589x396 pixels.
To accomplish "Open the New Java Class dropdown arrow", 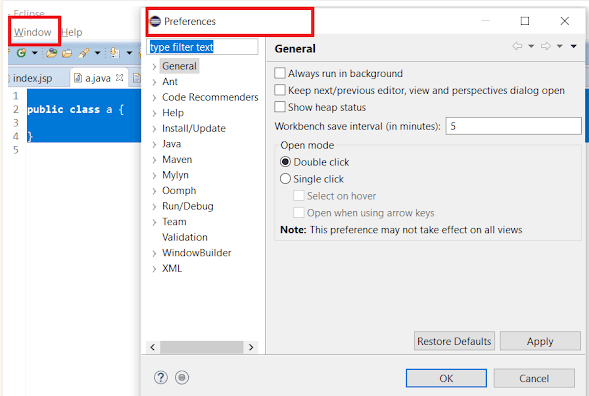I will 35,53.
